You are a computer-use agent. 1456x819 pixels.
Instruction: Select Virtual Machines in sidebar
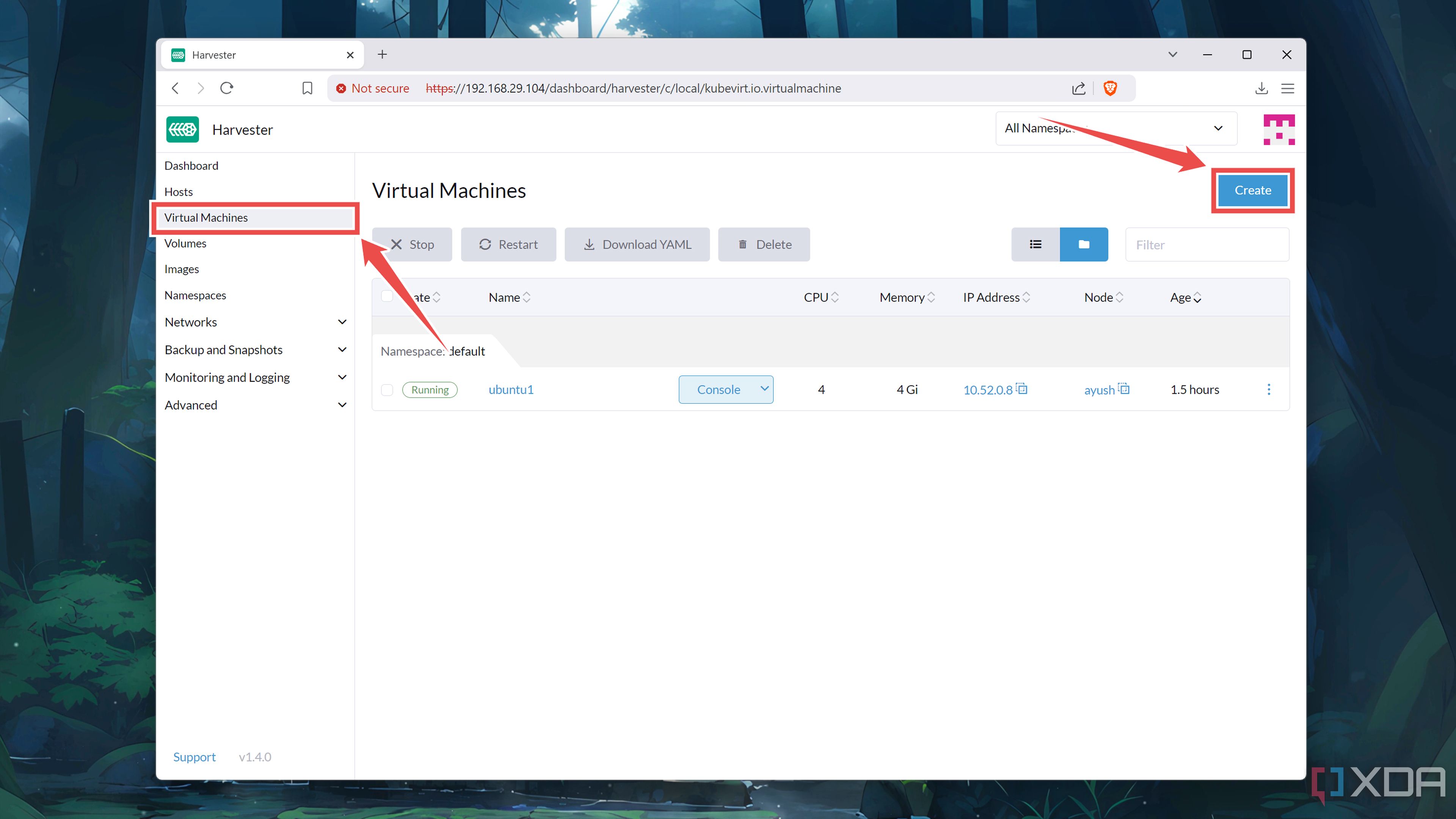pos(256,218)
